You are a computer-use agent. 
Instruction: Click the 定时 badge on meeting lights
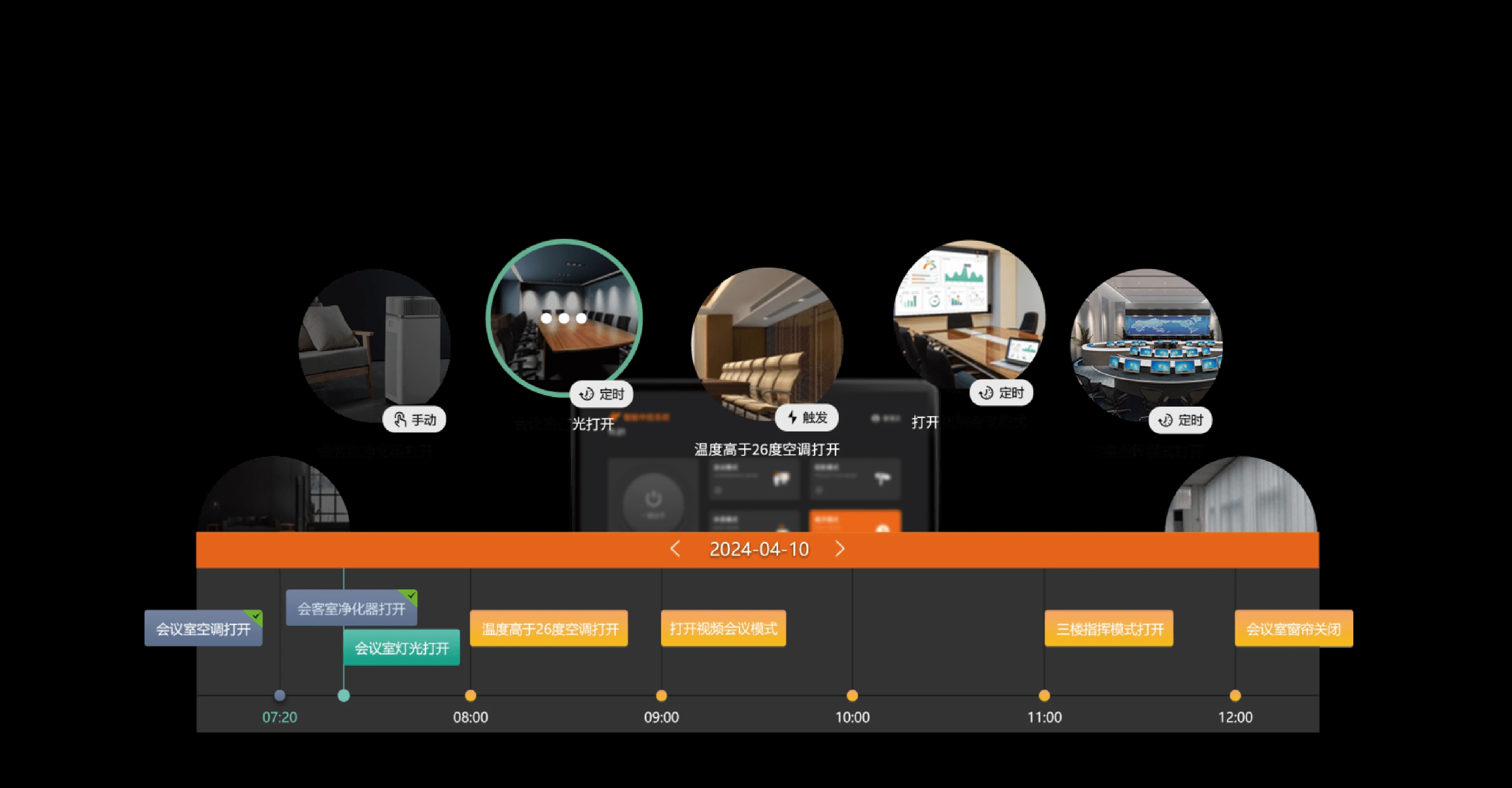(x=602, y=394)
